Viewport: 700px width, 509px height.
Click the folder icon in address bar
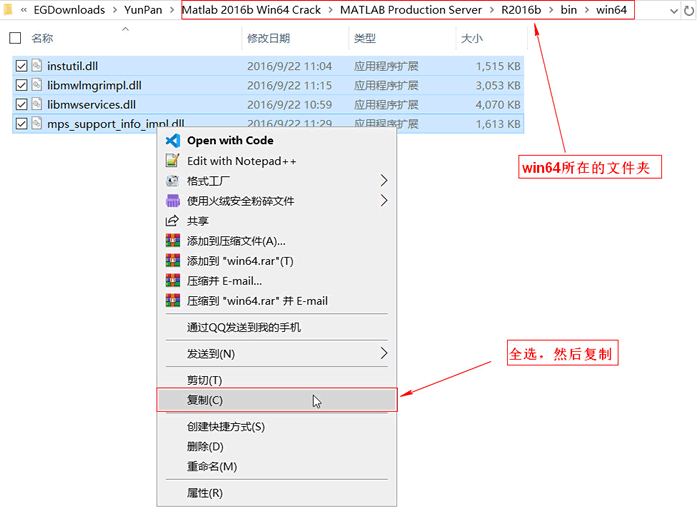pyautogui.click(x=8, y=9)
